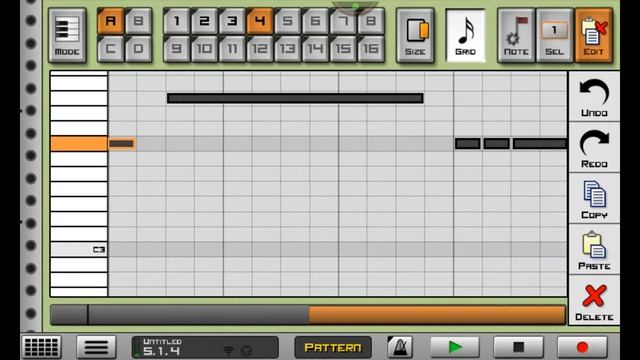Image resolution: width=640 pixels, height=360 pixels.
Task: Paste the copied notes
Action: [594, 250]
